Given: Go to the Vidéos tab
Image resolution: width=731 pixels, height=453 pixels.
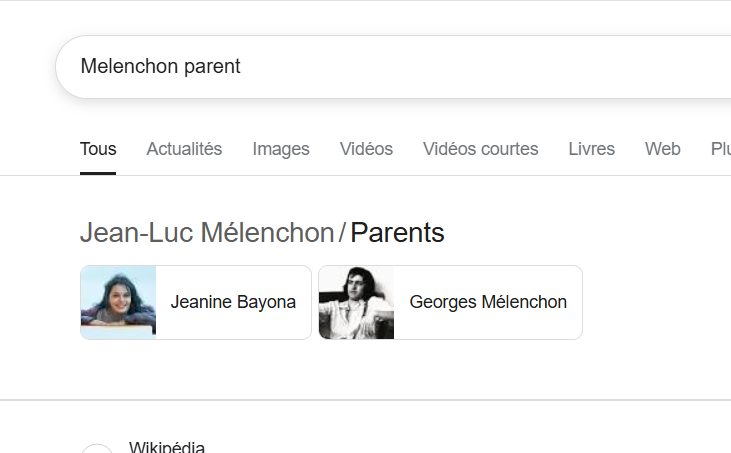Looking at the screenshot, I should pyautogui.click(x=366, y=149).
